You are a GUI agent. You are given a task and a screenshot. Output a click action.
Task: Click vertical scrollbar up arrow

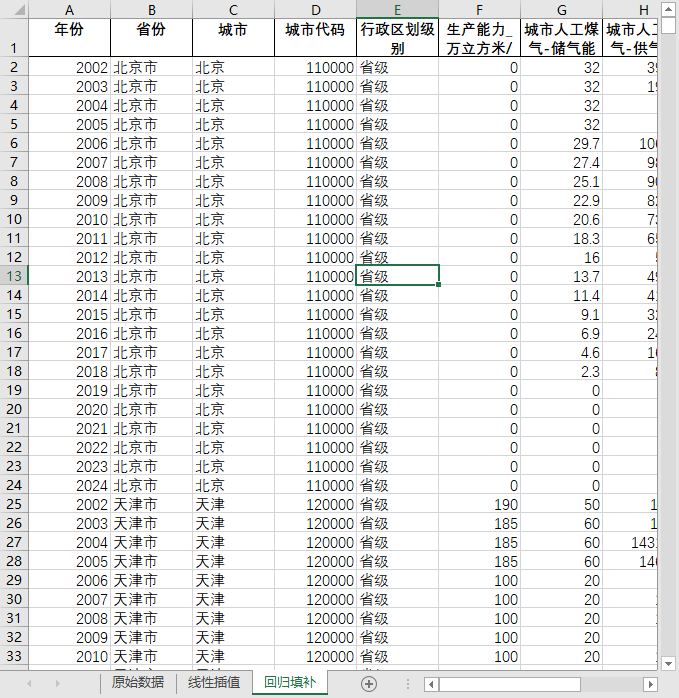[x=668, y=9]
